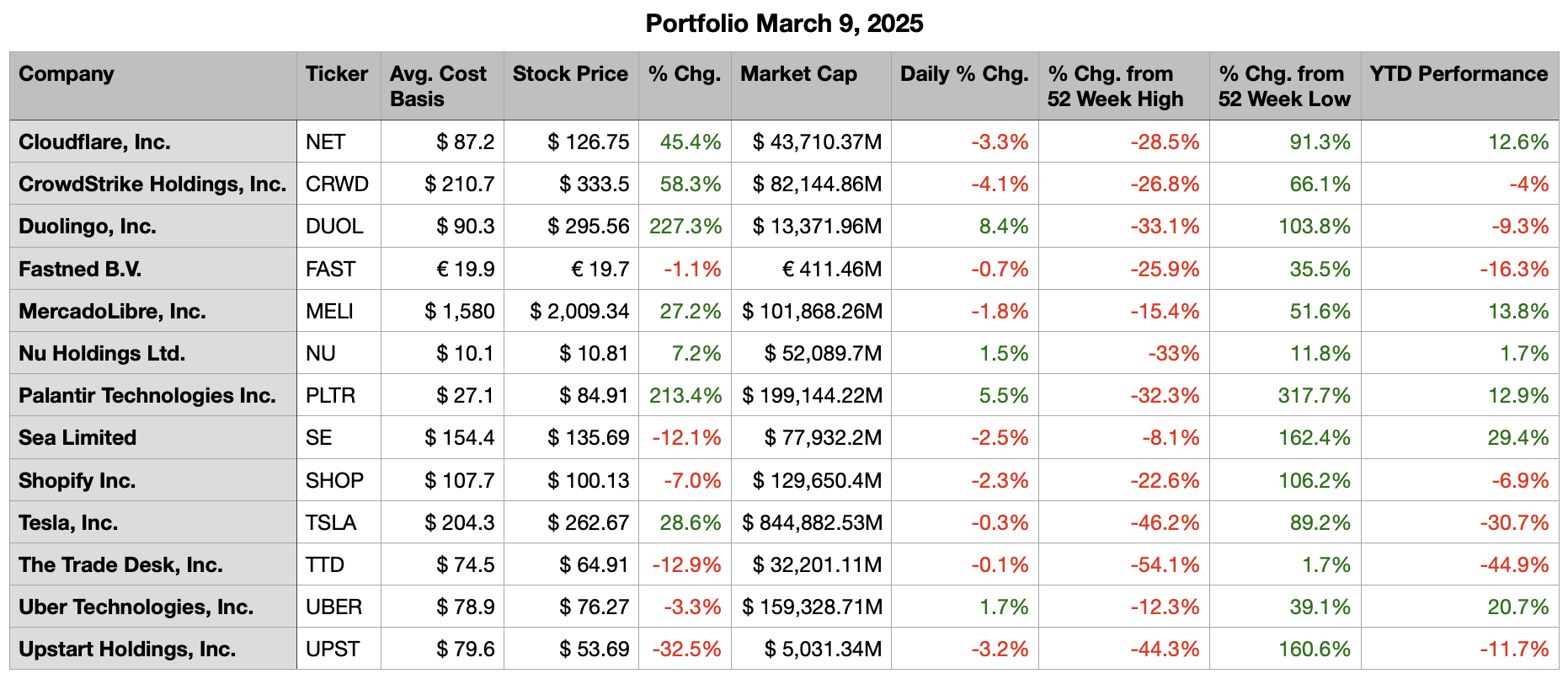The image size is (1568, 679).
Task: Click the CRWD ticker cell
Action: coord(337,184)
